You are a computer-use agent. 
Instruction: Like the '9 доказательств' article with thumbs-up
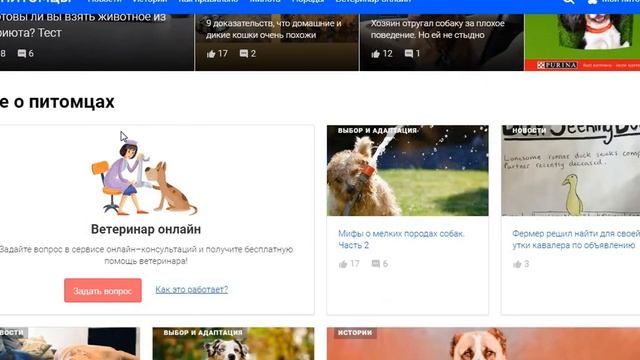[211, 53]
